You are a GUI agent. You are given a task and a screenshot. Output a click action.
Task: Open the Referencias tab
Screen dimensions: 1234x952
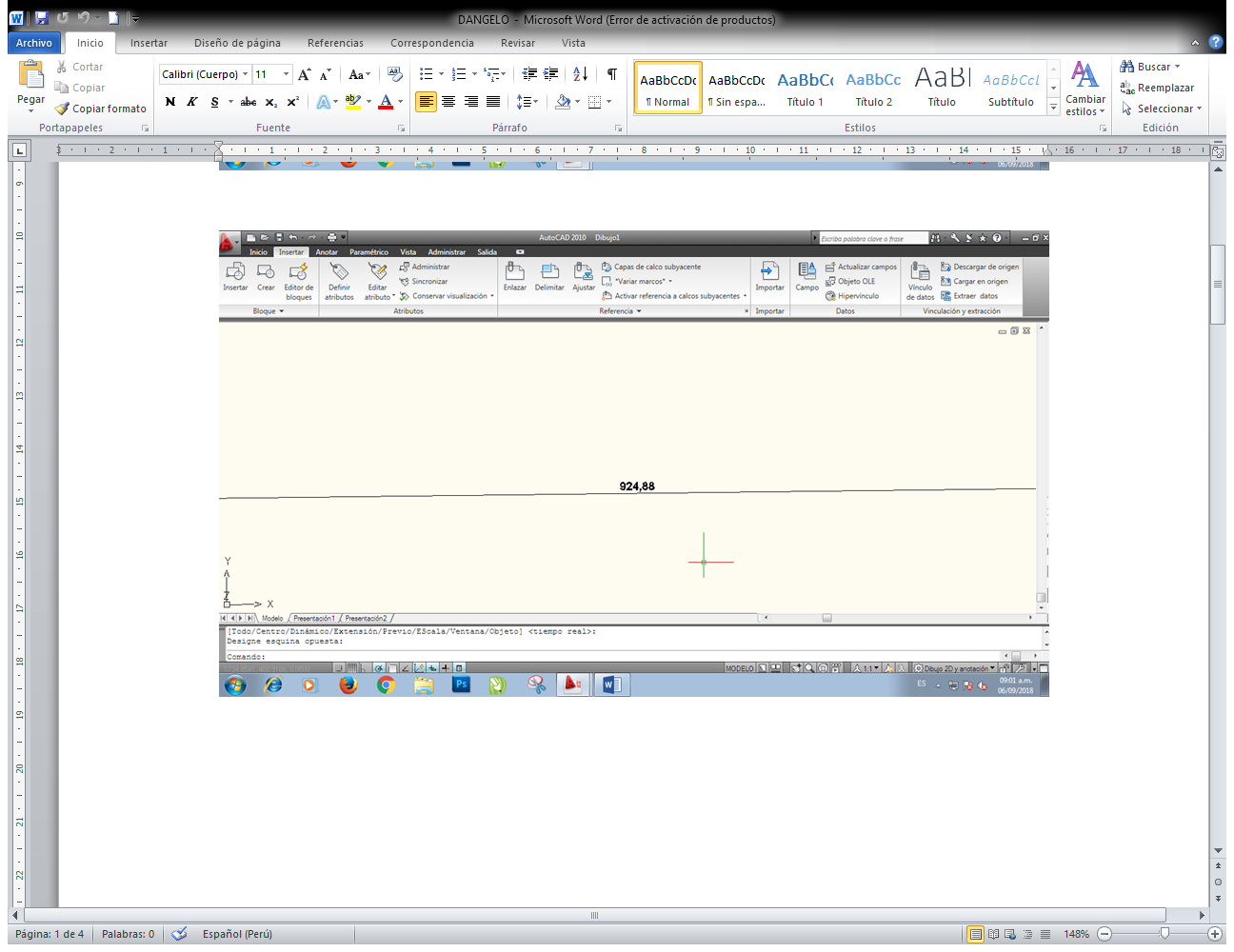click(x=335, y=43)
